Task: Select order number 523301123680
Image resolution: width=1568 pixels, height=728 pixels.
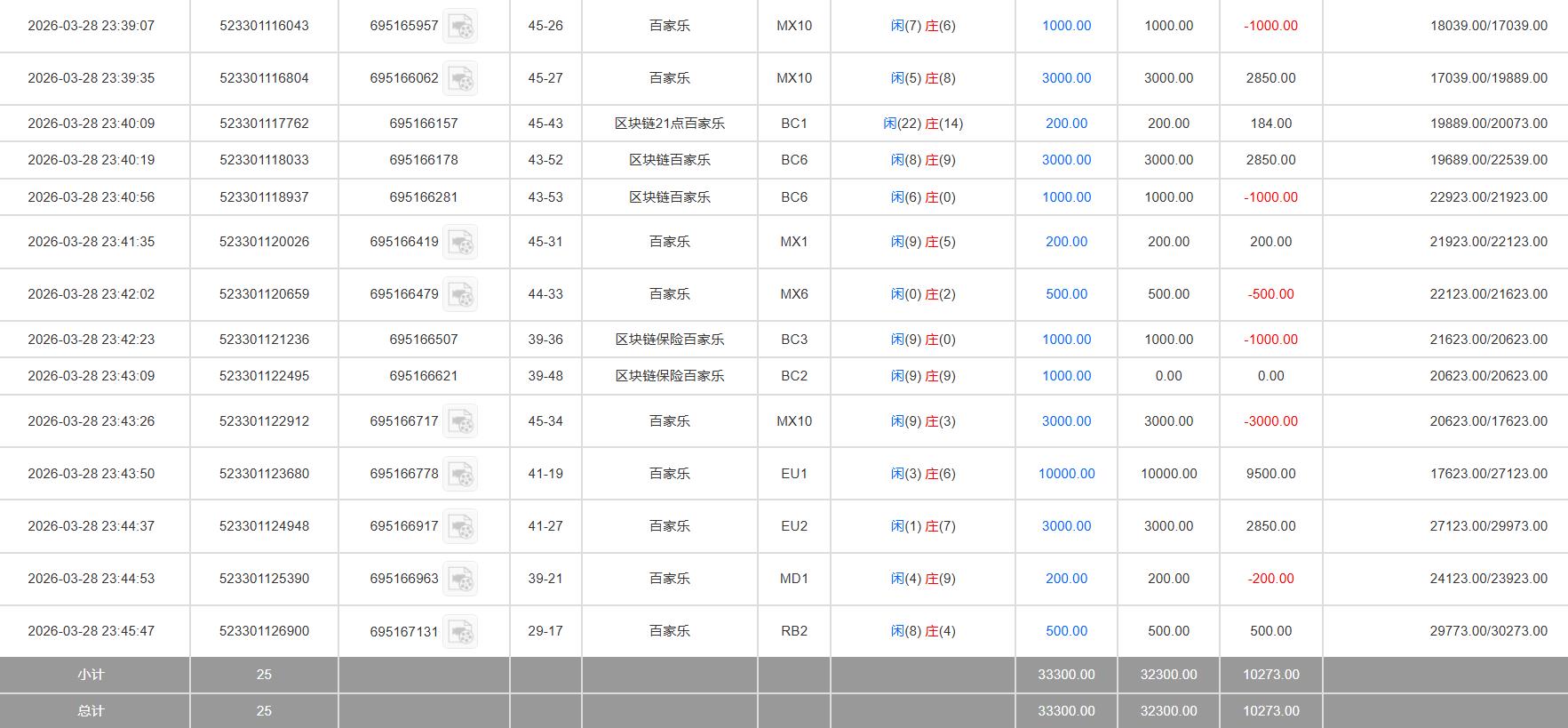Action: click(x=264, y=474)
